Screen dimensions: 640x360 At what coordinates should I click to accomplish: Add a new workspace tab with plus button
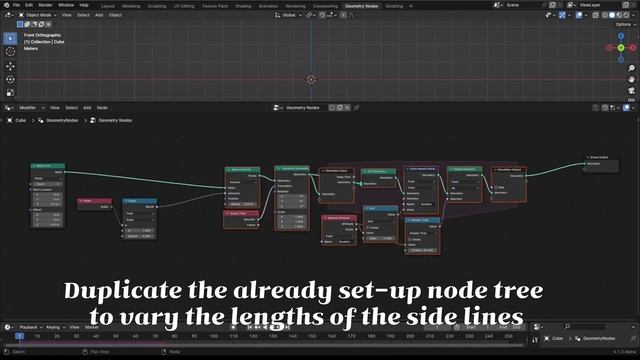pyautogui.click(x=411, y=6)
